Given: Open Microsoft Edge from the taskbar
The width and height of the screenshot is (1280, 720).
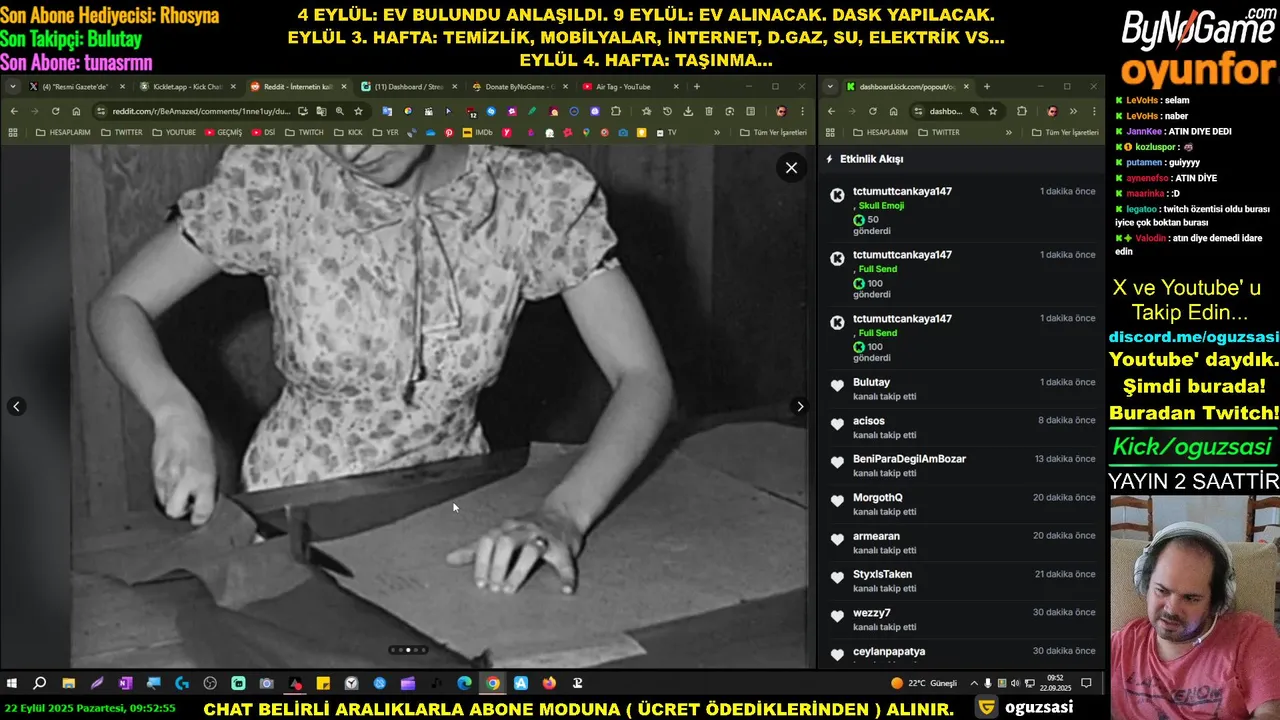Looking at the screenshot, I should point(464,683).
